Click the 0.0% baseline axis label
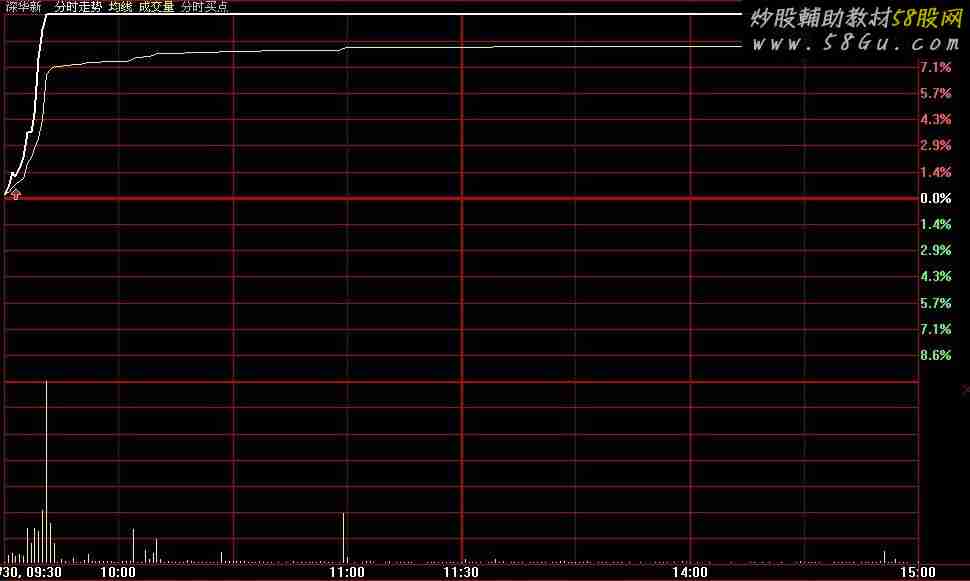 (935, 198)
